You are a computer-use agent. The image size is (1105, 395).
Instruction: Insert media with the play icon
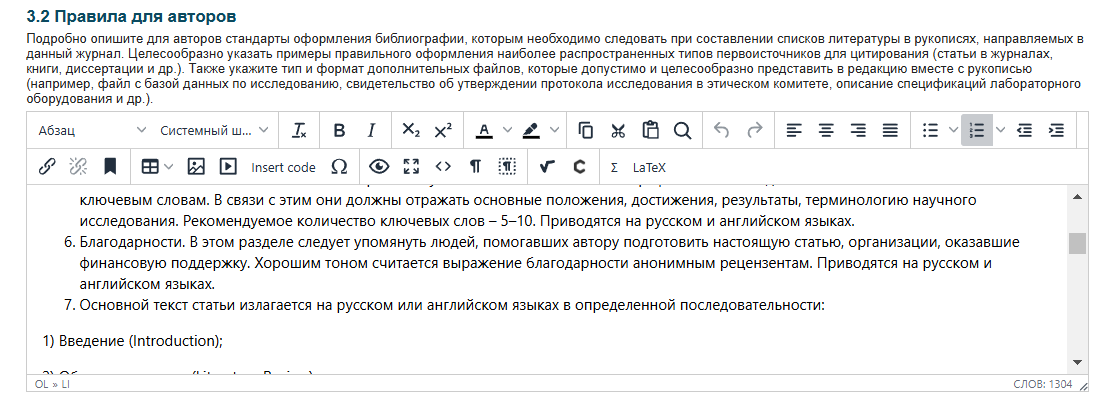228,167
